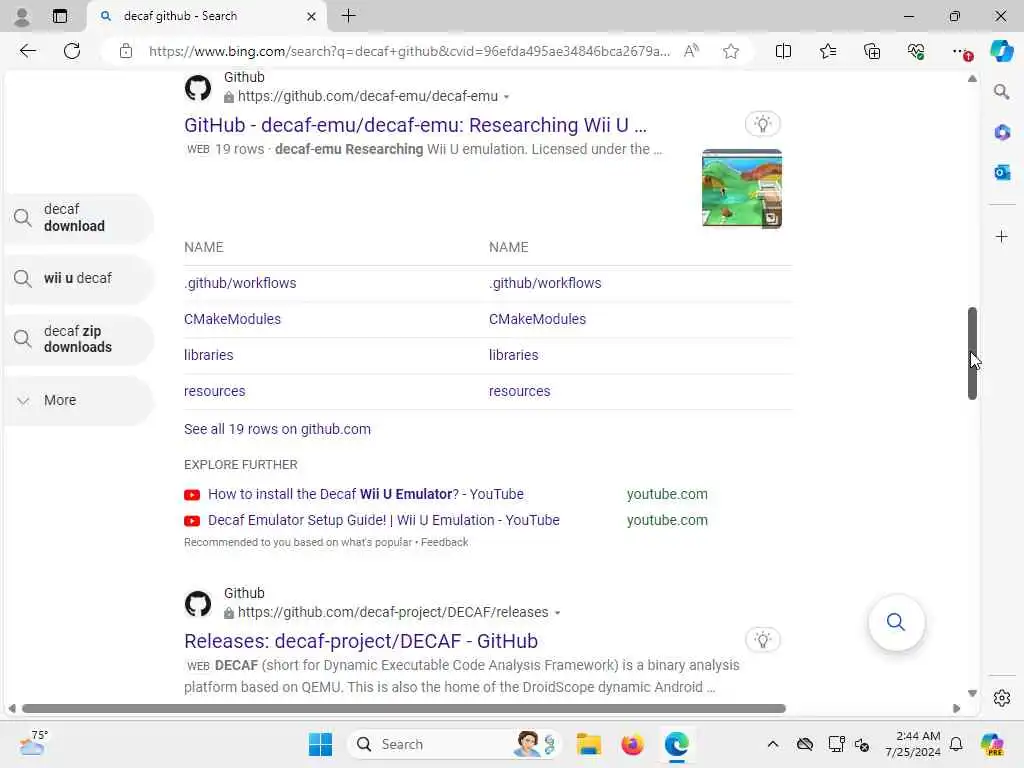
Task: View site information lock icon
Action: pyautogui.click(x=125, y=51)
